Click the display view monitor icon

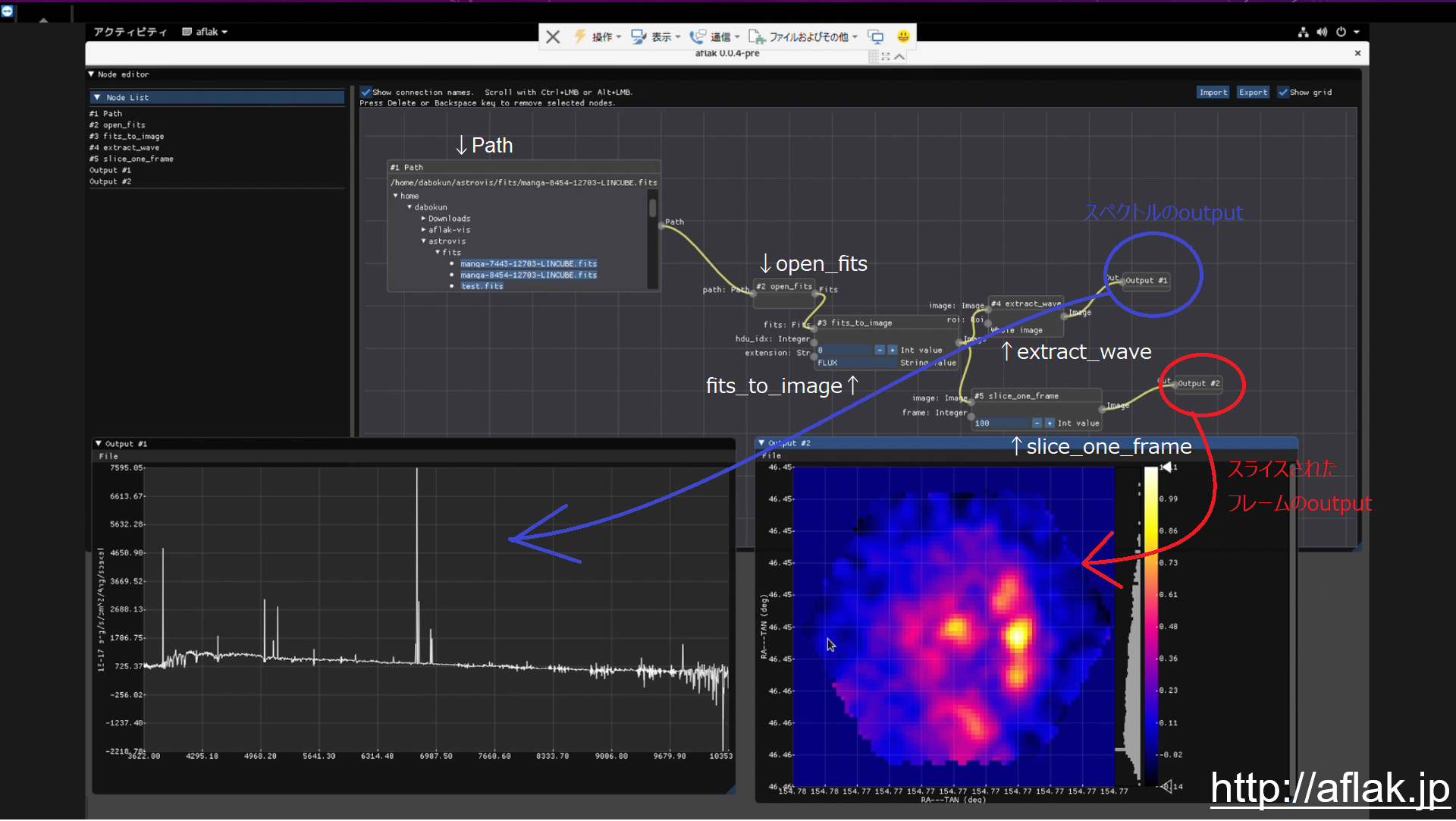[639, 36]
